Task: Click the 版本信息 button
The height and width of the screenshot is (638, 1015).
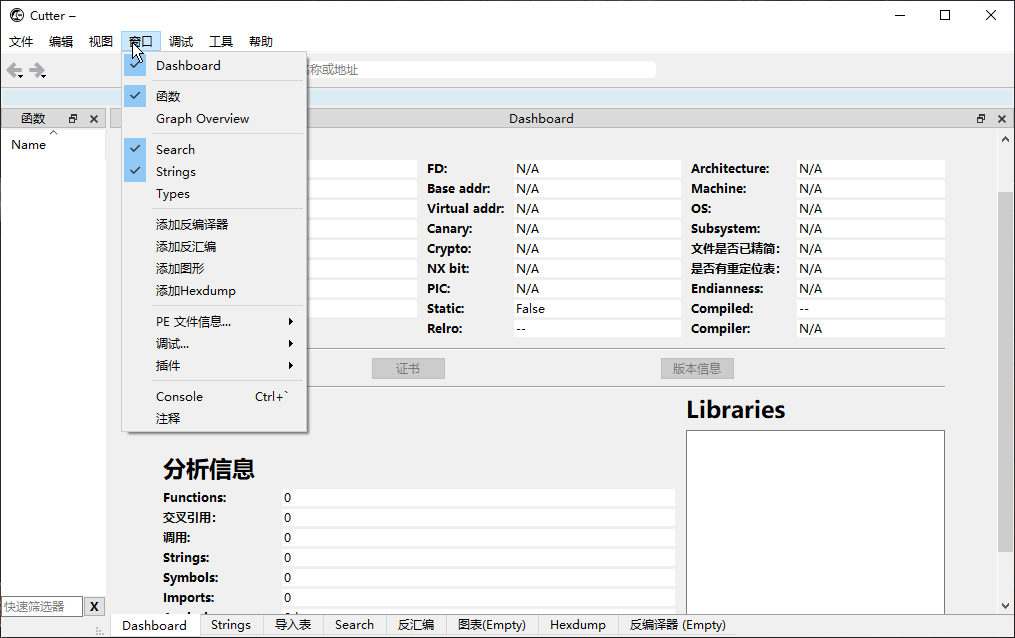Action: (697, 368)
